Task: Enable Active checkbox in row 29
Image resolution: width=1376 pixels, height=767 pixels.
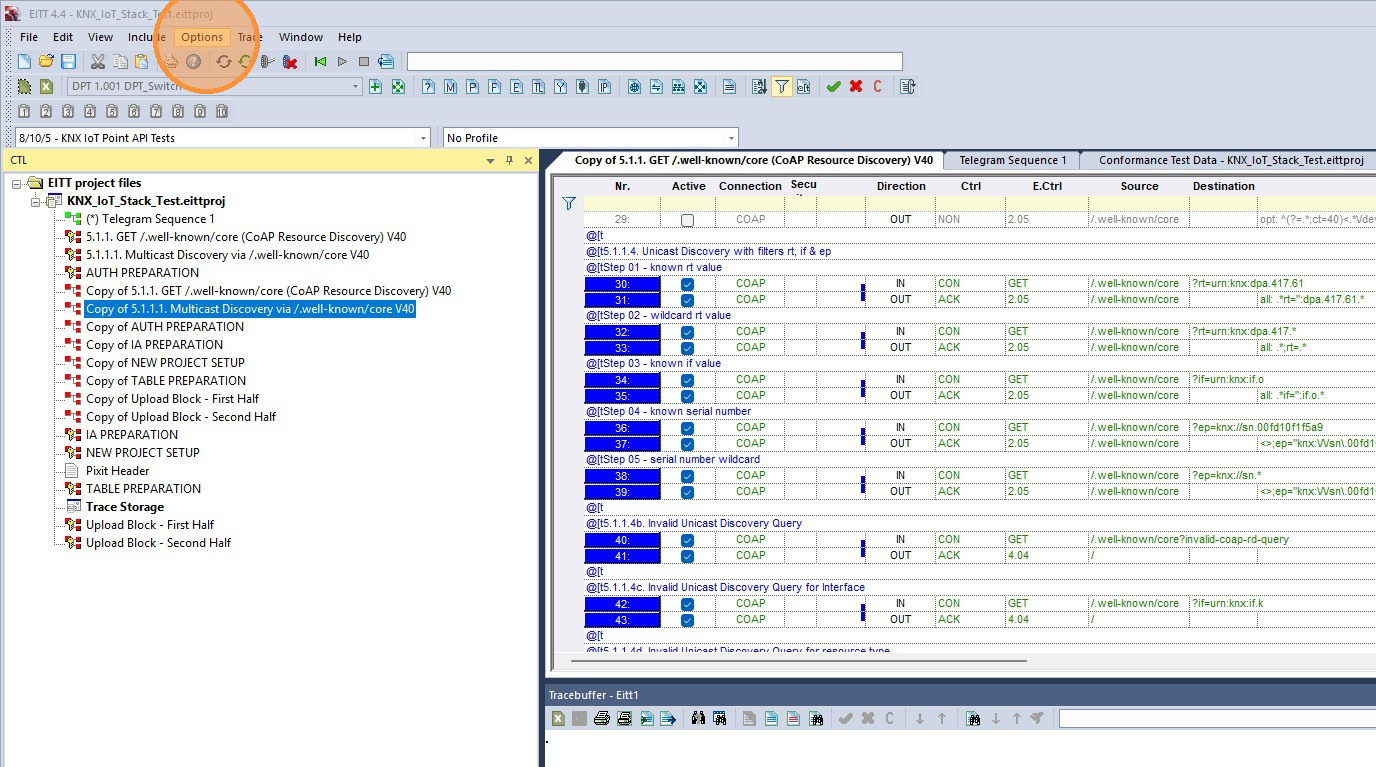Action: click(687, 220)
